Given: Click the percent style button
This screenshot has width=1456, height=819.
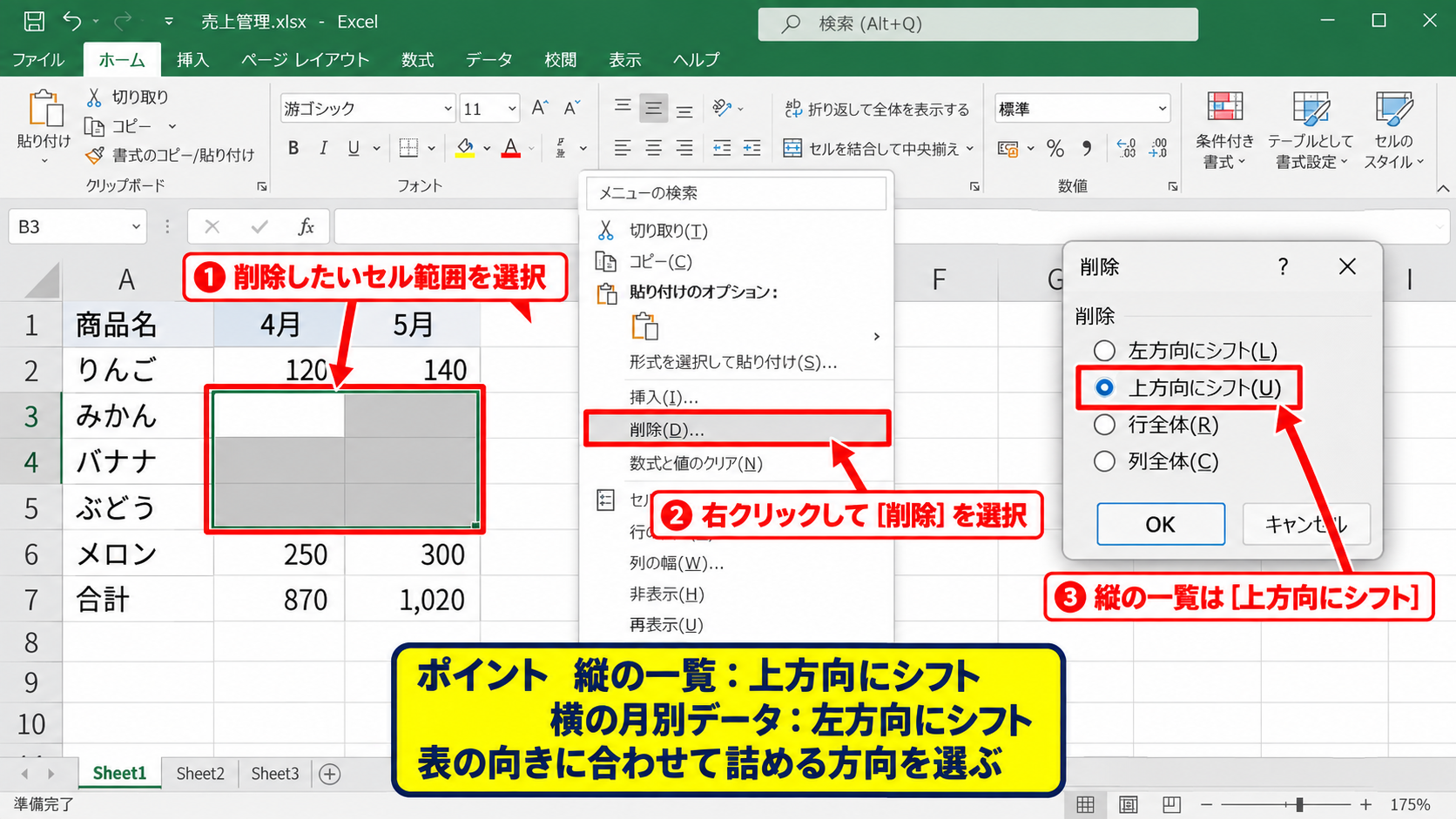Looking at the screenshot, I should point(1055,148).
